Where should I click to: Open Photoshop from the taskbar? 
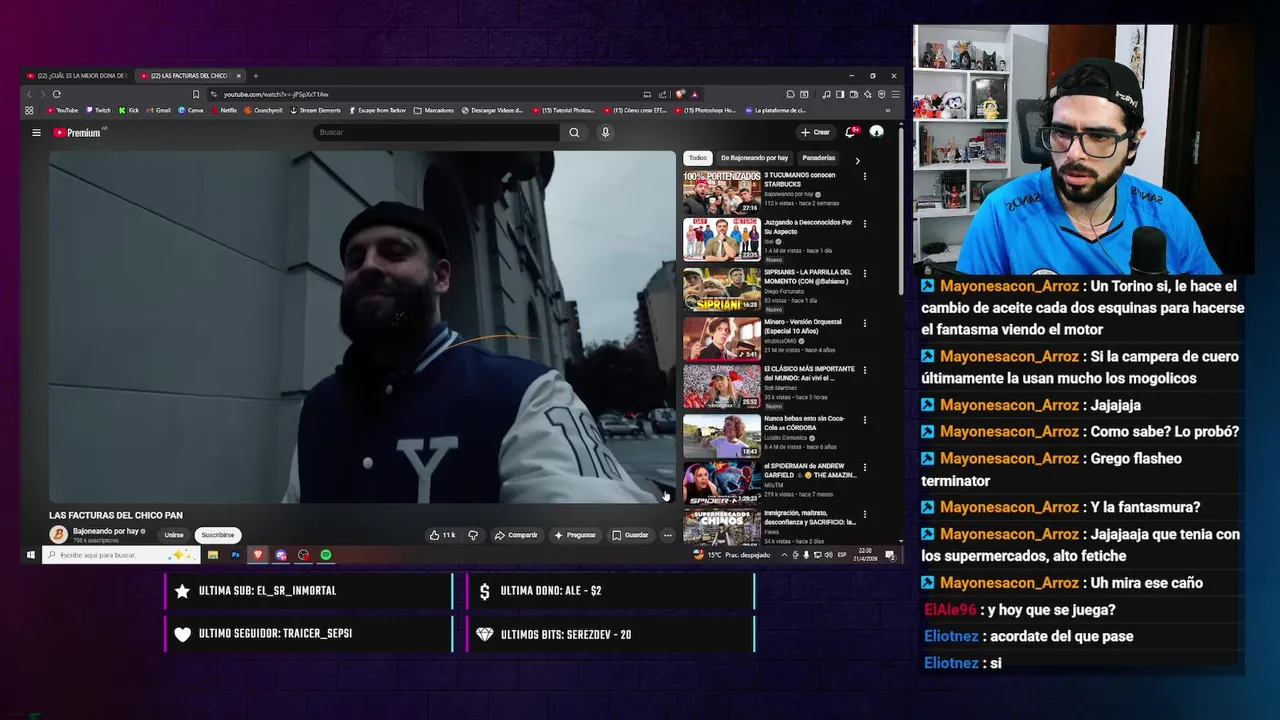click(x=236, y=555)
